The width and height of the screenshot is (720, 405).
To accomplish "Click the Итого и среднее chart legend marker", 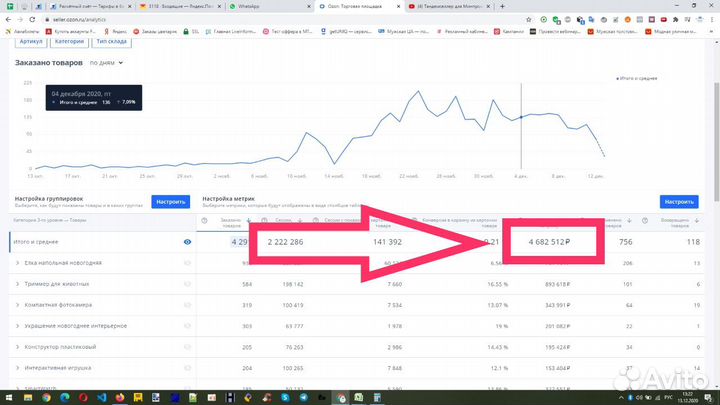I will click(x=617, y=77).
